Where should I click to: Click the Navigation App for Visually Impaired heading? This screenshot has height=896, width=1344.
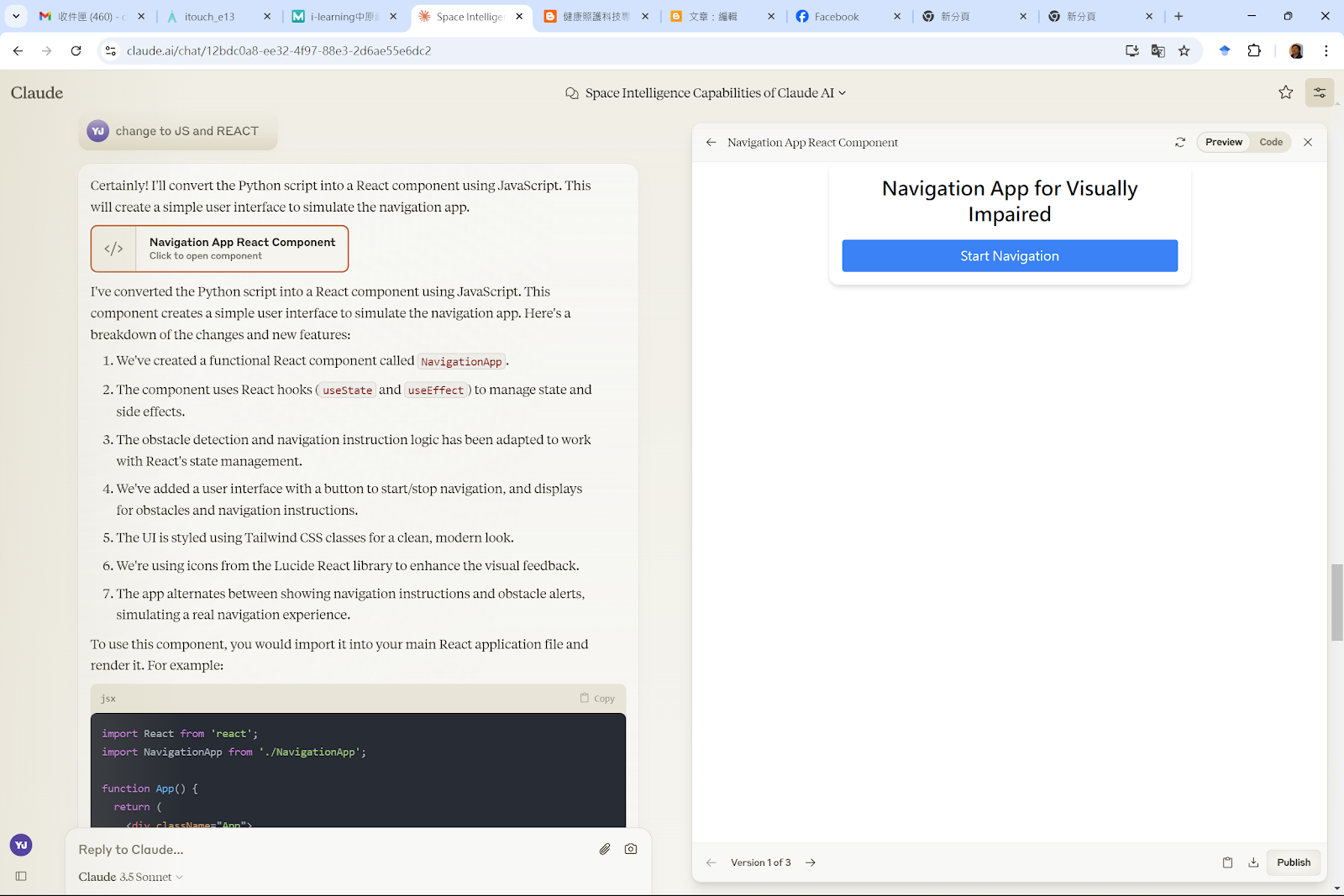click(1010, 202)
